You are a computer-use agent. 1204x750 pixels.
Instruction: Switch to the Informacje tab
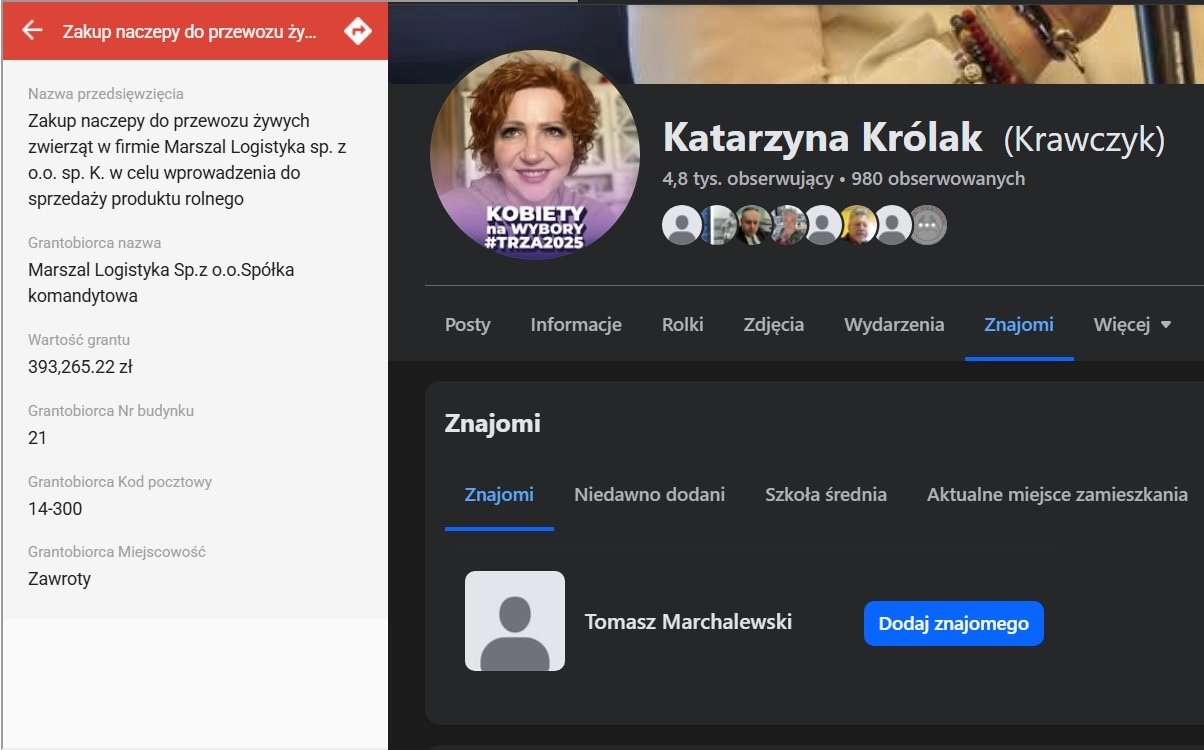pos(576,325)
